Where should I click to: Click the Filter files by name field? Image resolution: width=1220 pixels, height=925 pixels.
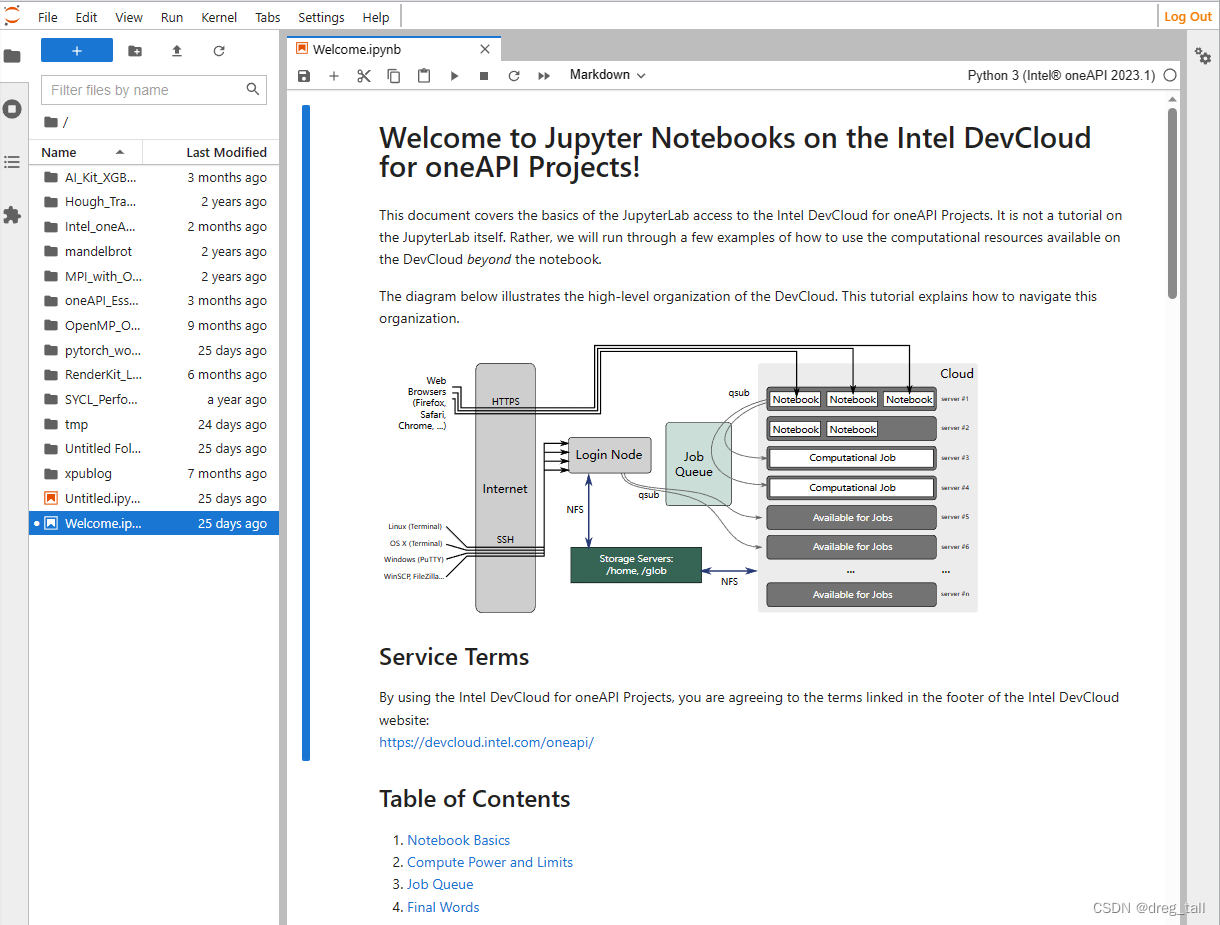(x=154, y=90)
